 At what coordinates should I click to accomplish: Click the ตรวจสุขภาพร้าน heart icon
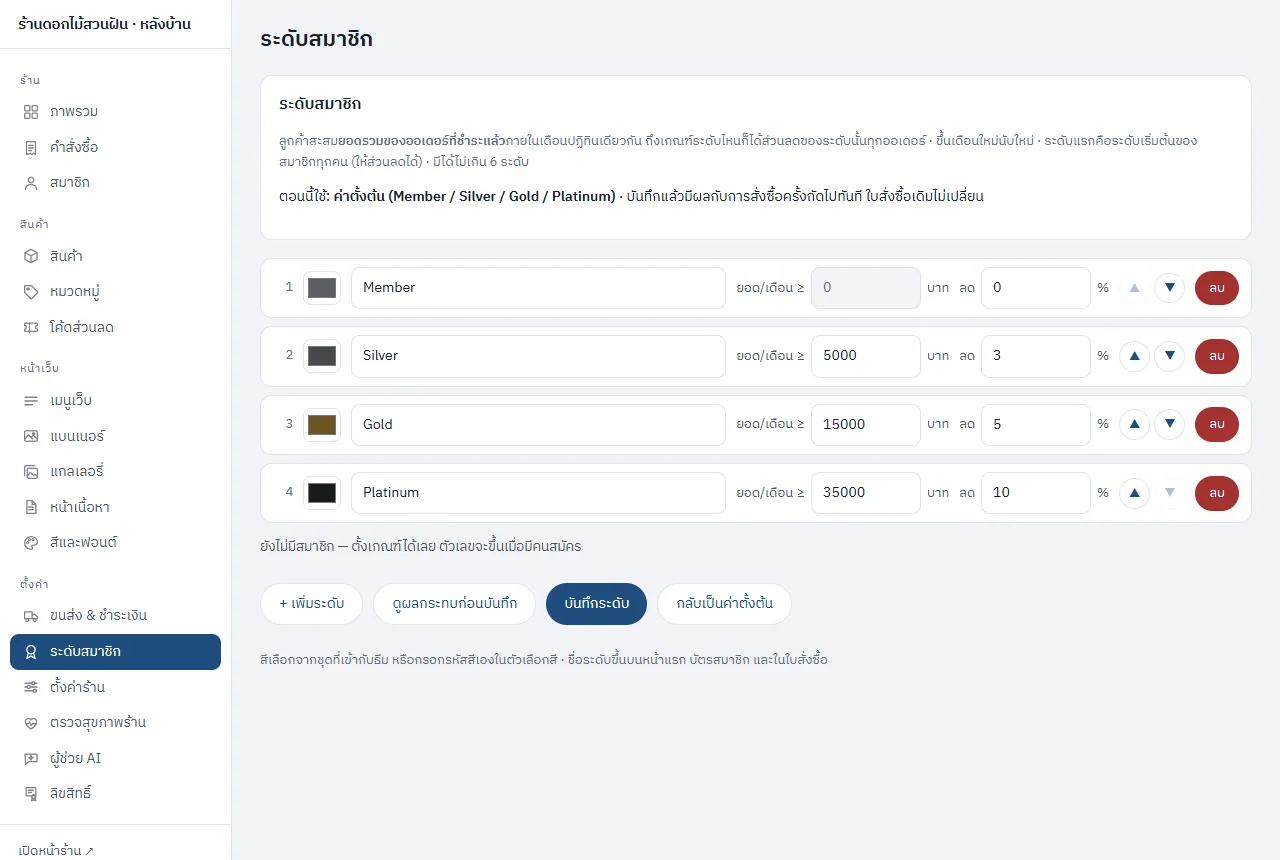[31, 722]
